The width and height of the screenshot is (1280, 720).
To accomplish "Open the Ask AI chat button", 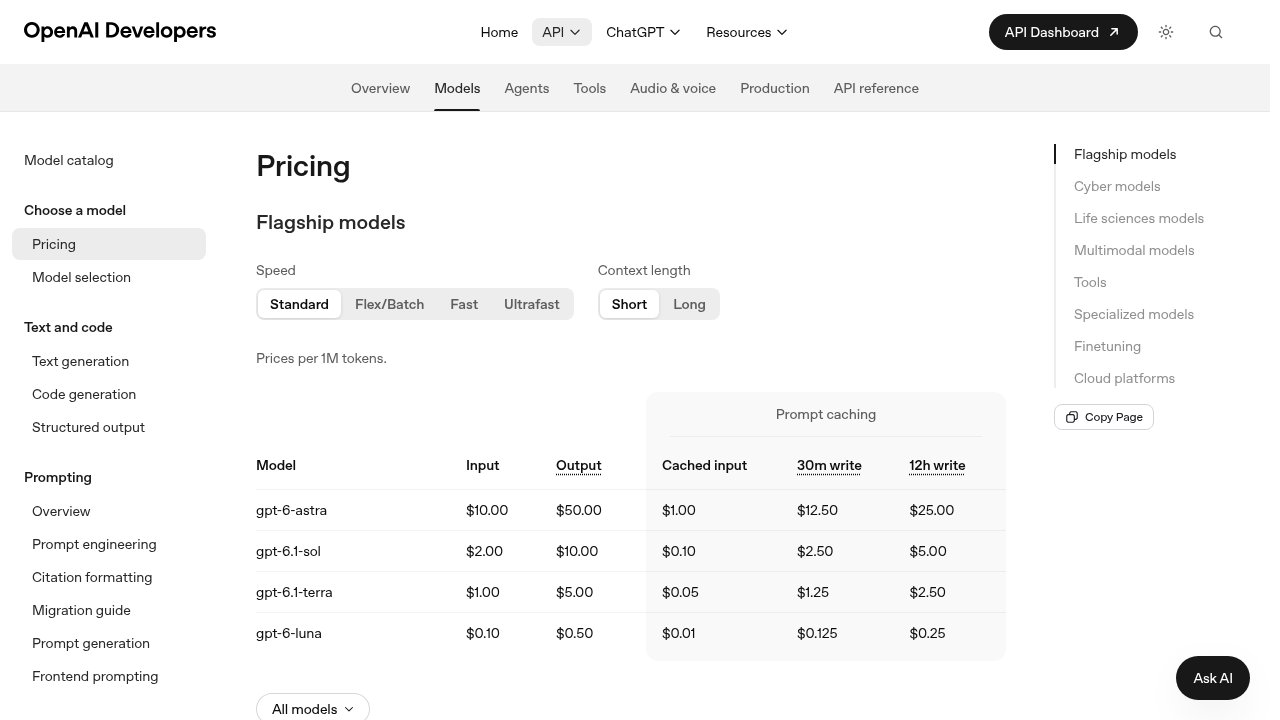I will (1213, 678).
